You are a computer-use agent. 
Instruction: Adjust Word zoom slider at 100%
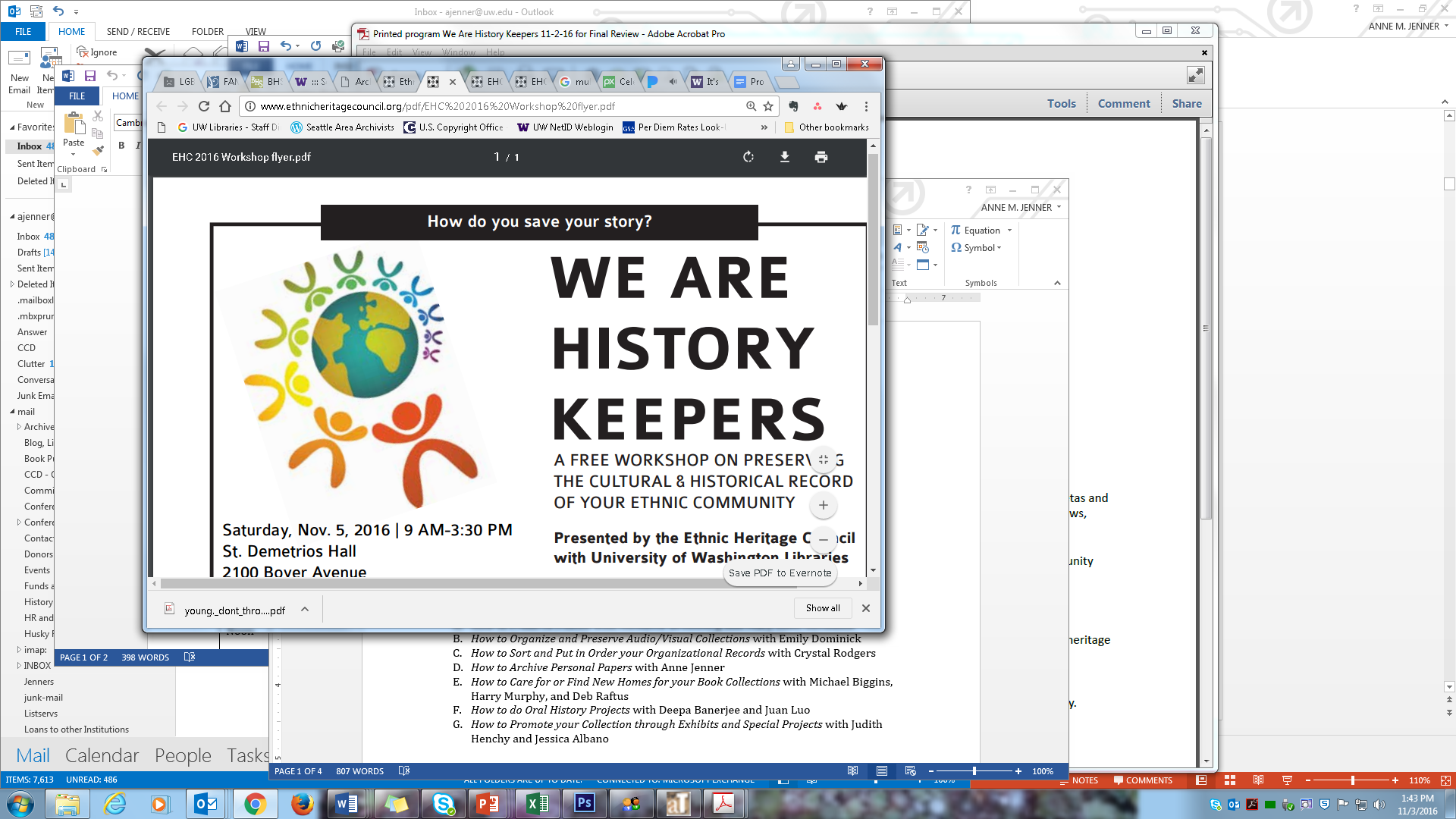point(974,771)
